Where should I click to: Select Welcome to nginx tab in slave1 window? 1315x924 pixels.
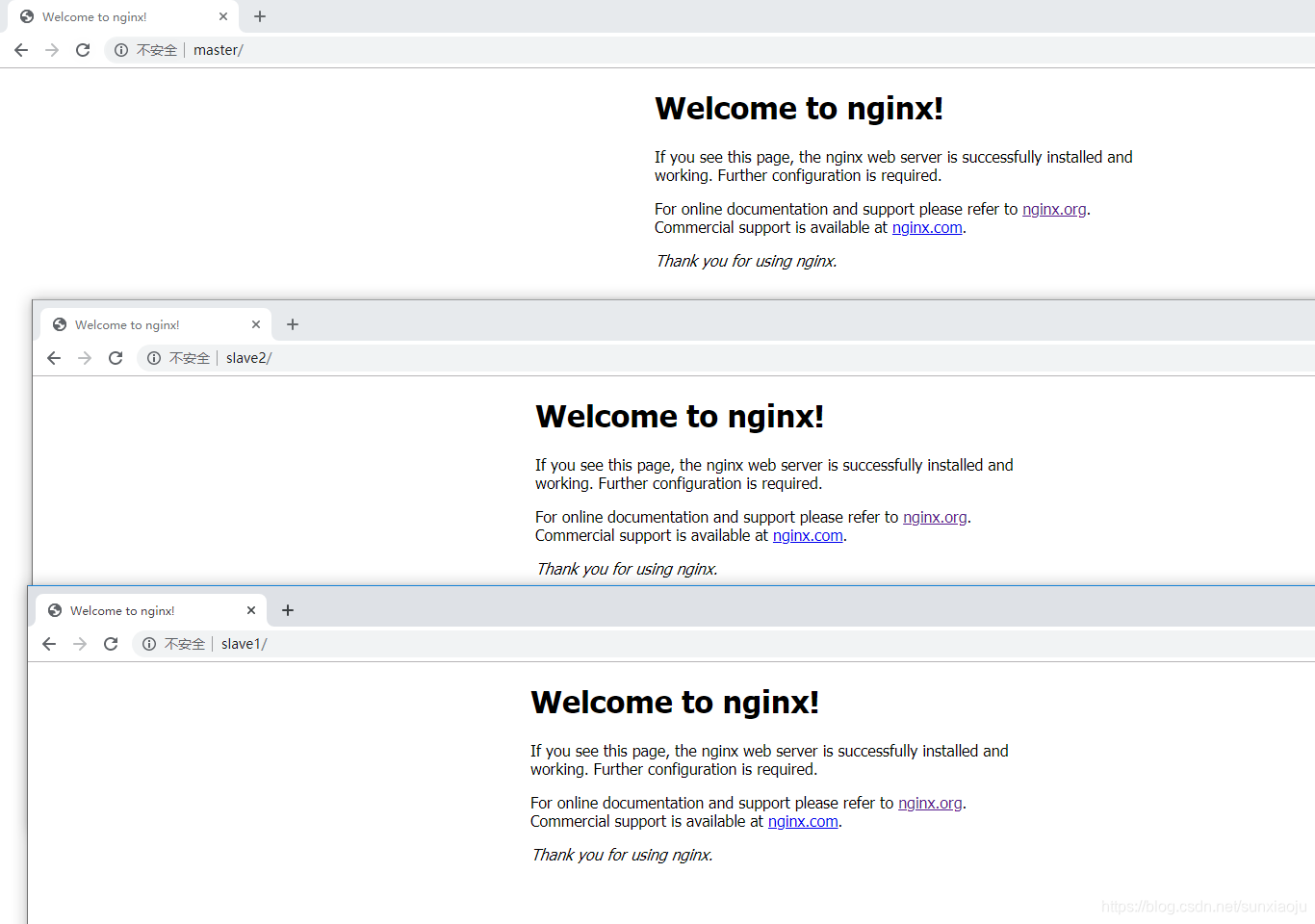[x=151, y=610]
